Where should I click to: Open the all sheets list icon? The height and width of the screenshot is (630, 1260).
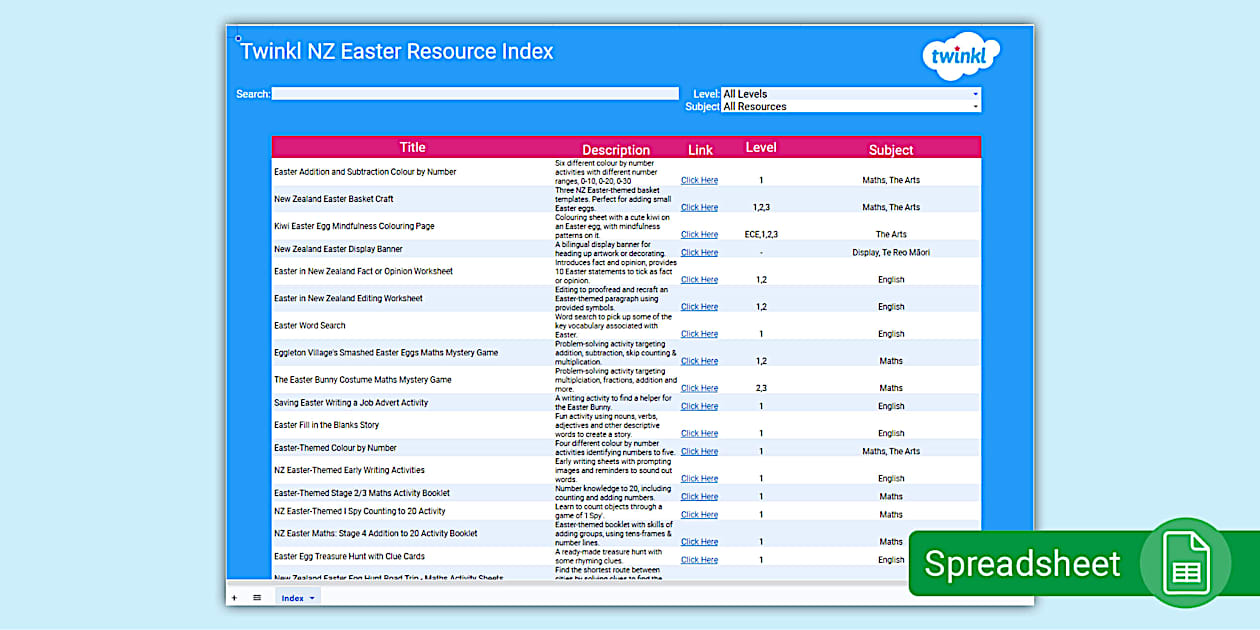point(256,597)
